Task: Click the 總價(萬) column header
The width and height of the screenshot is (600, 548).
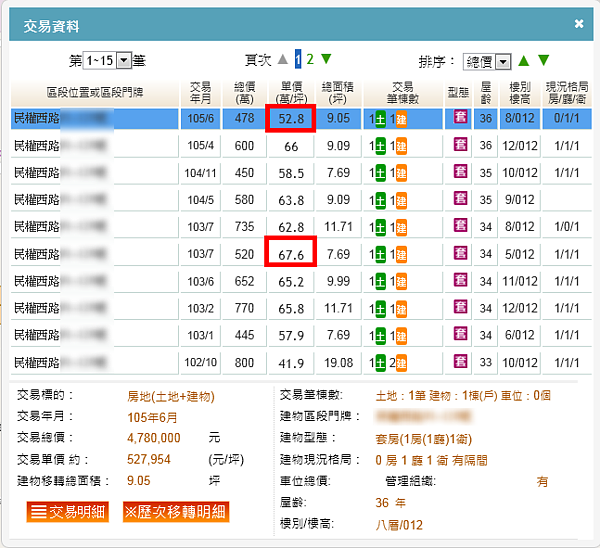Action: coord(244,93)
